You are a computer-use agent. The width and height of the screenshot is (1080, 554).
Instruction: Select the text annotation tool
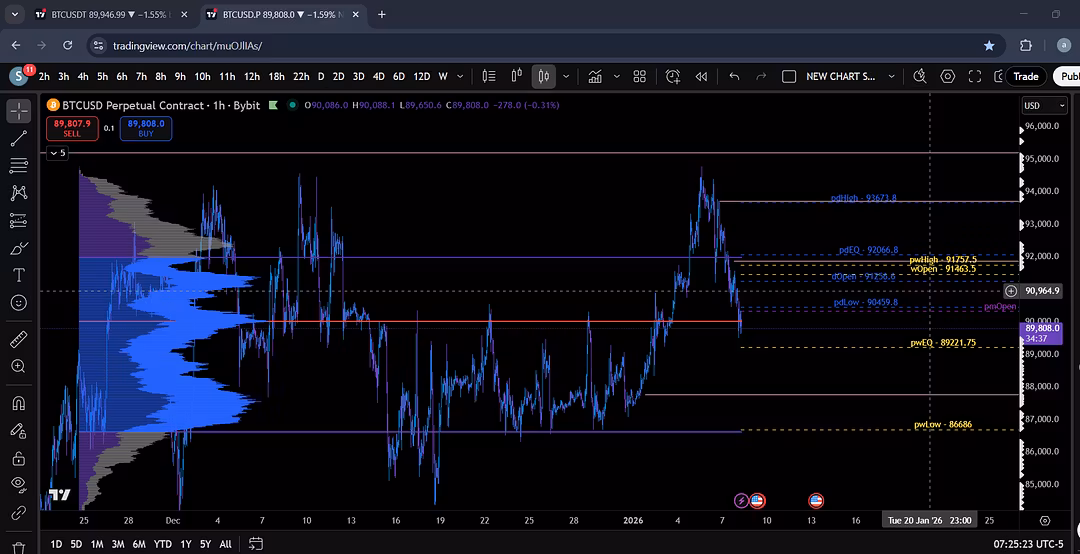coord(18,275)
